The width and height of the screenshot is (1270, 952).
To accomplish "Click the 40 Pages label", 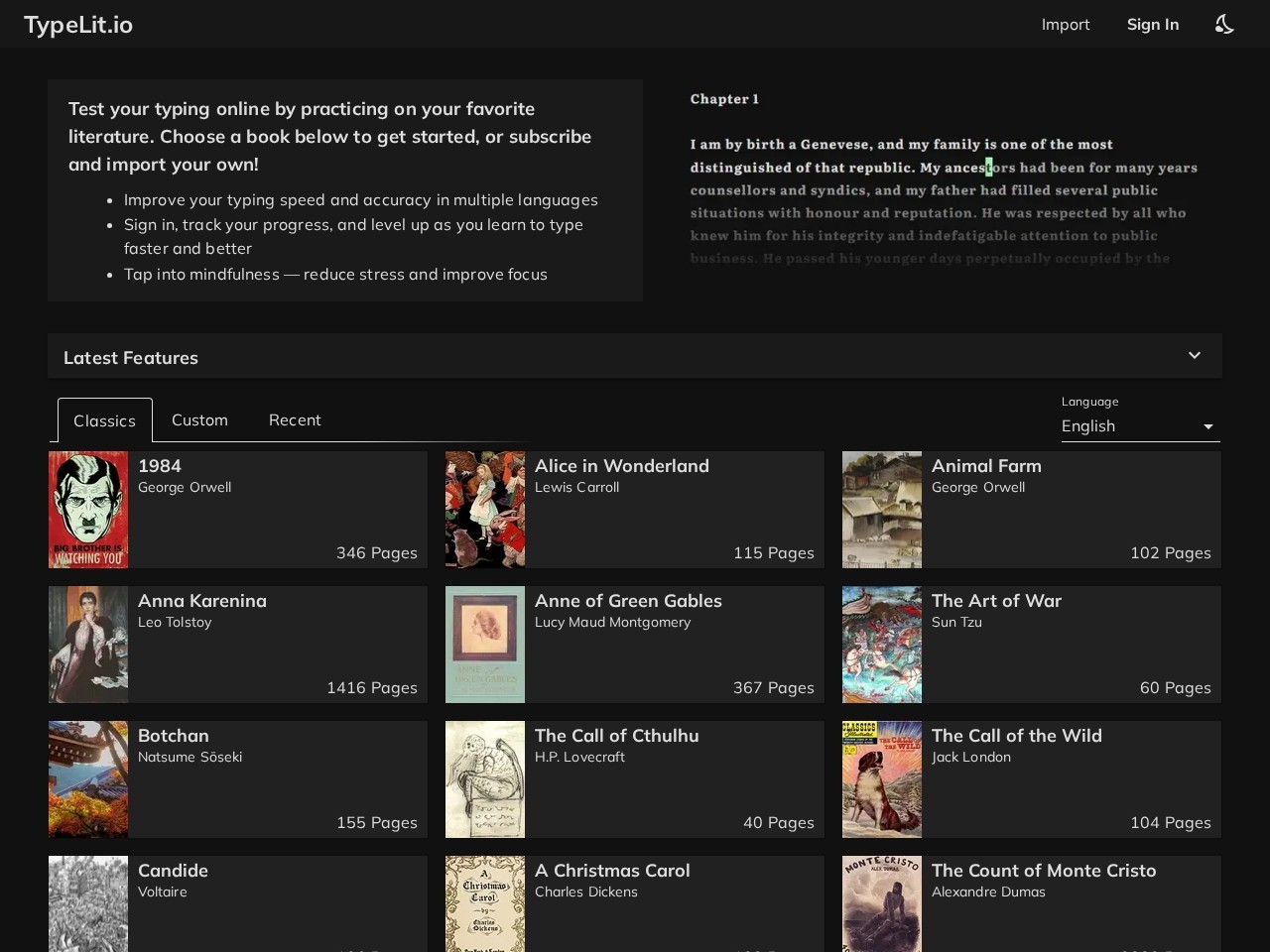I will 779,823.
